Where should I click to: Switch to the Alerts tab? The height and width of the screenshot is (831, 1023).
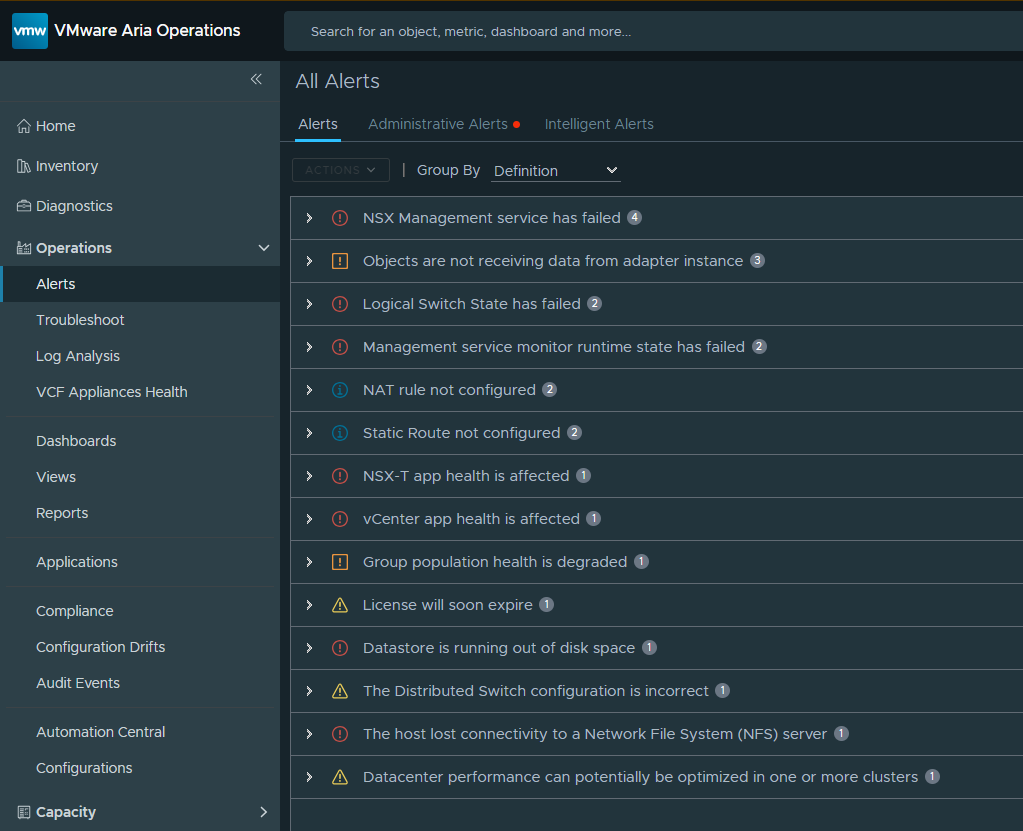pyautogui.click(x=318, y=124)
